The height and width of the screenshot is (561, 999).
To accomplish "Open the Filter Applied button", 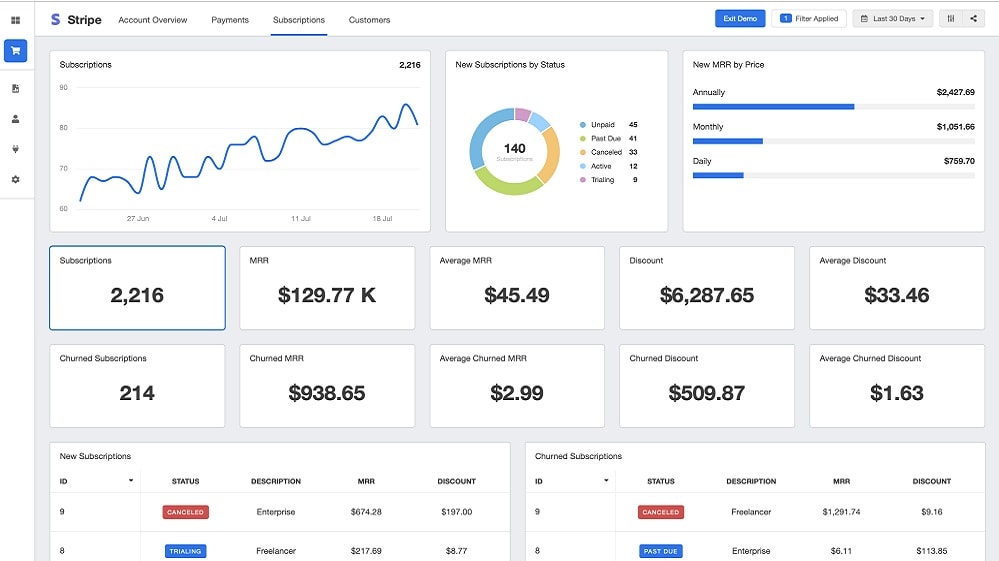I will tap(809, 18).
